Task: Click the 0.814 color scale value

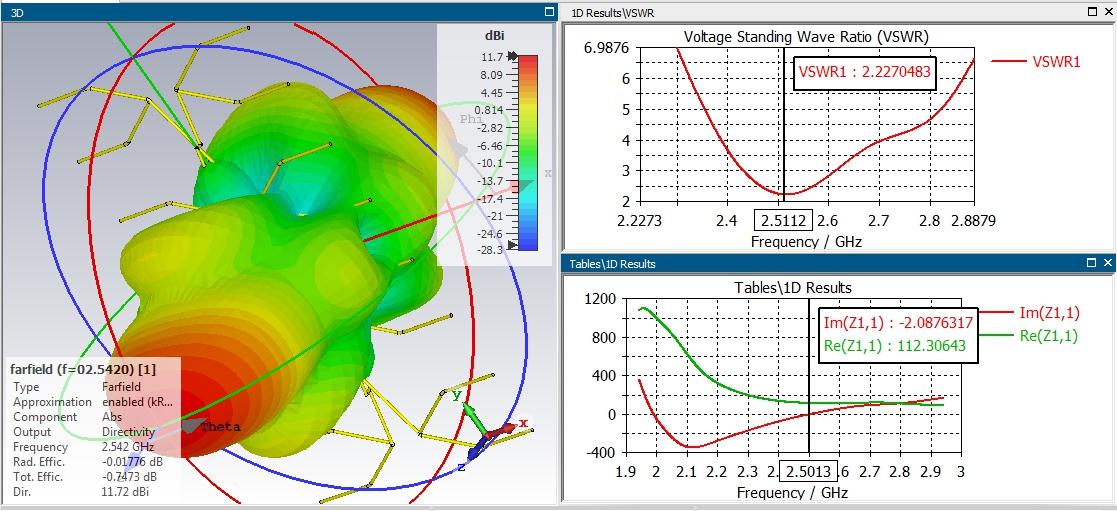Action: (489, 110)
